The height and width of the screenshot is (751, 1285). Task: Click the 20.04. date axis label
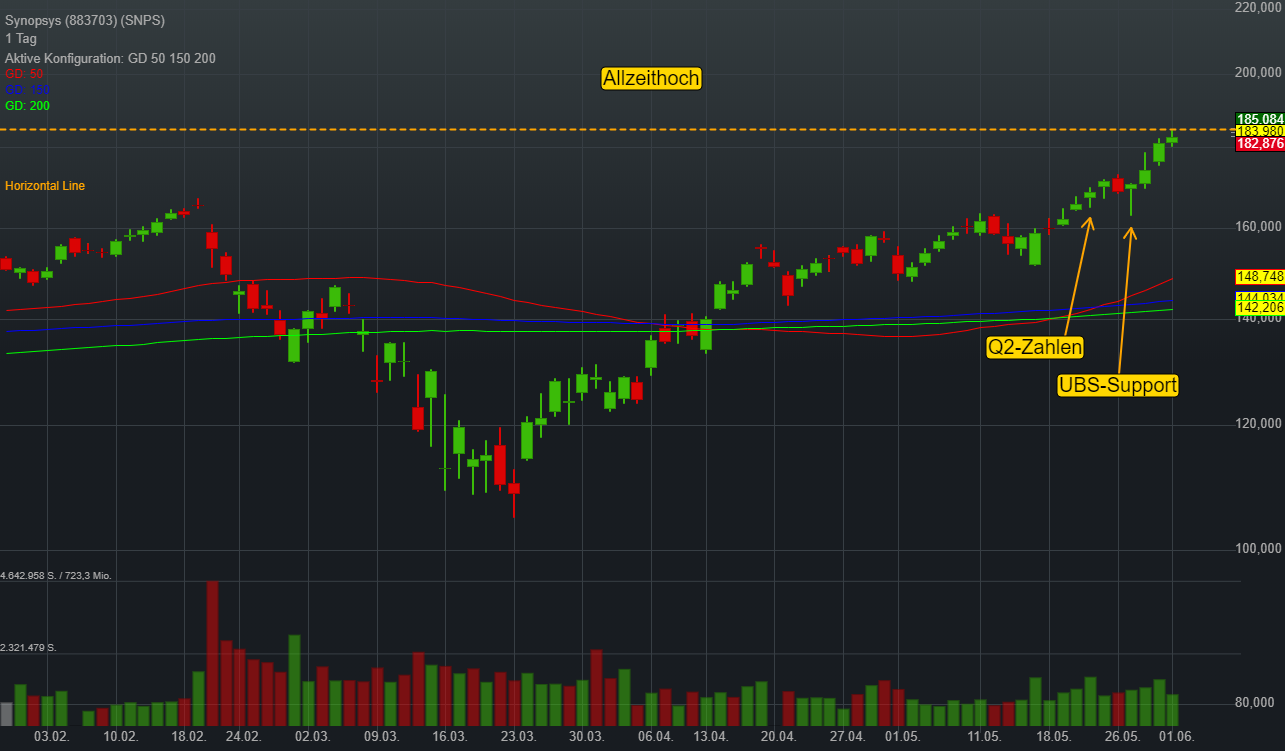778,737
